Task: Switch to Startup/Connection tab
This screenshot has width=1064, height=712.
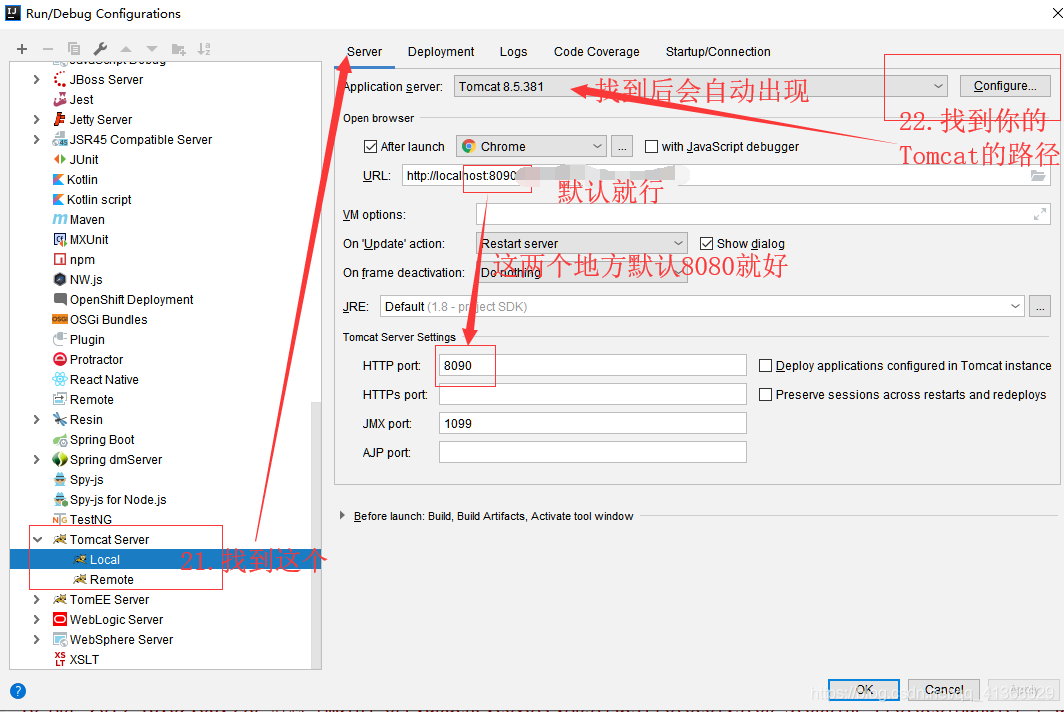Action: pyautogui.click(x=718, y=52)
